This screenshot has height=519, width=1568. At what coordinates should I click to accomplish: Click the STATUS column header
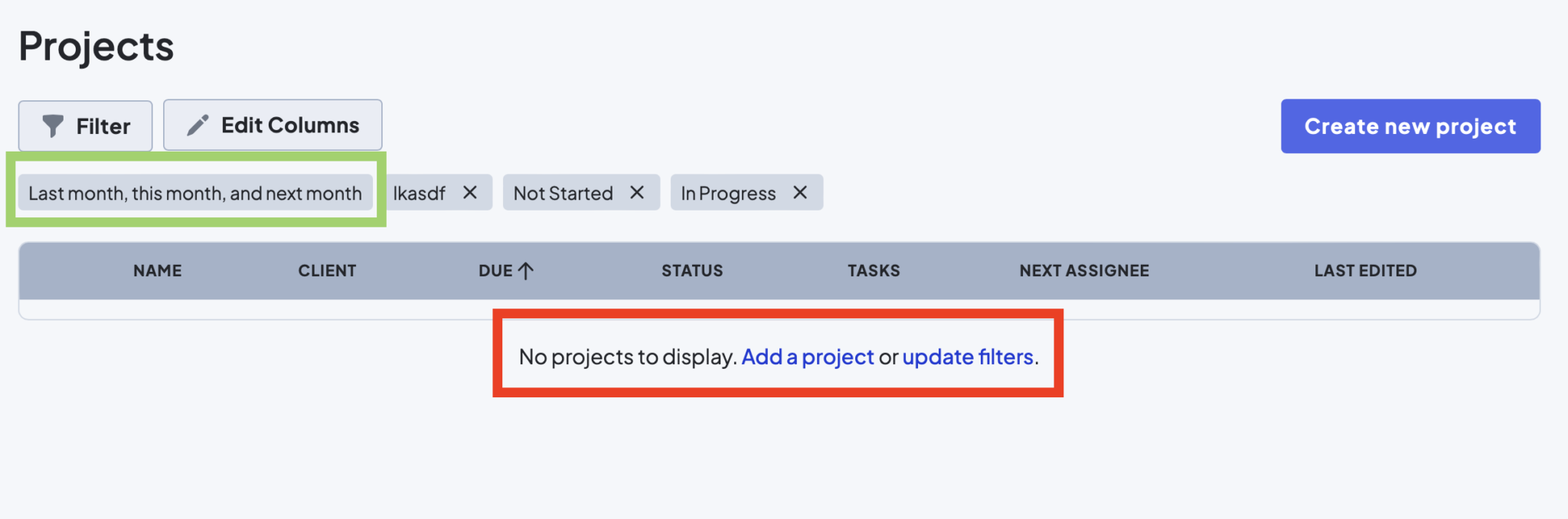click(x=691, y=269)
